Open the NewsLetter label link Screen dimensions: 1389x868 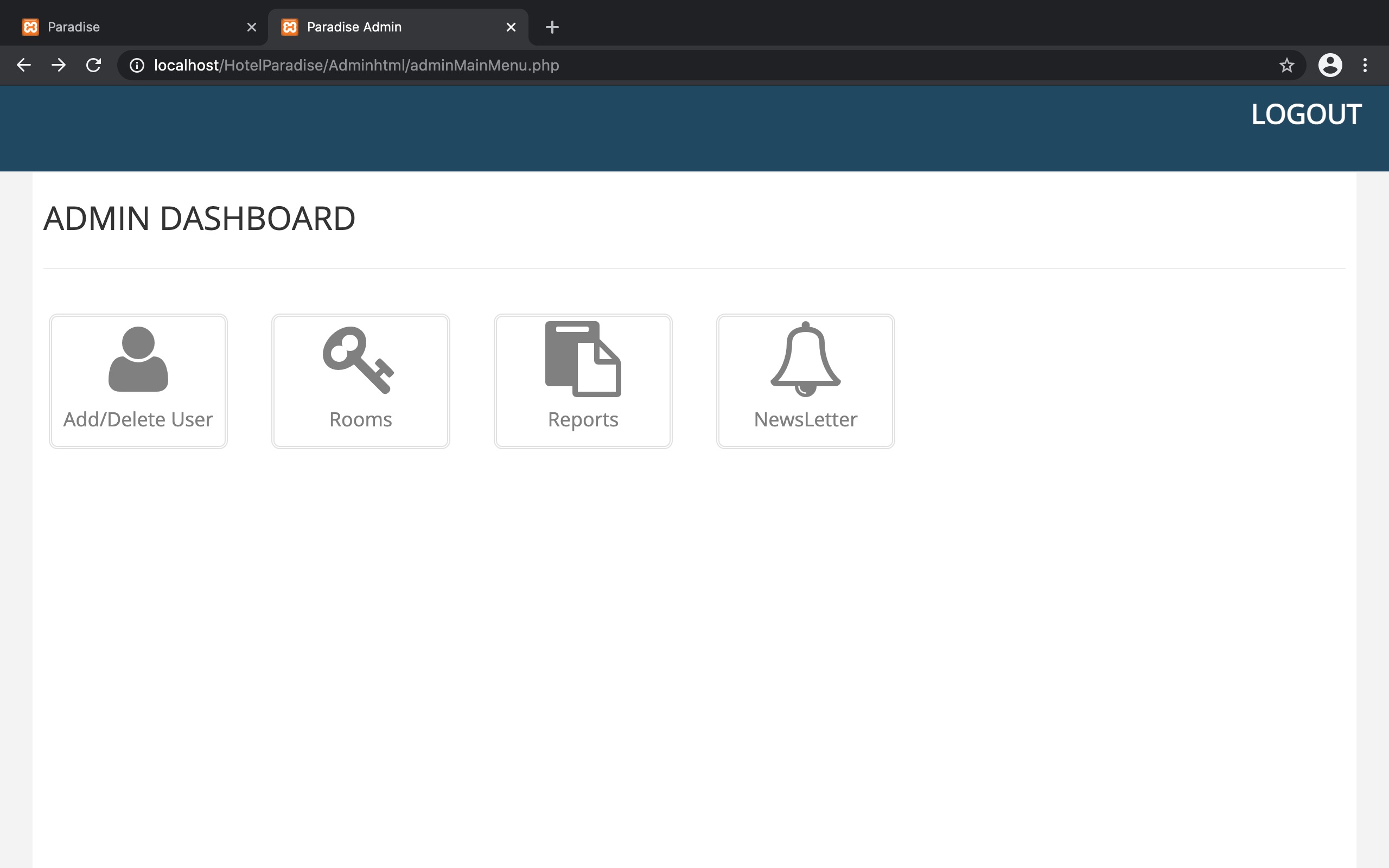[x=805, y=420]
